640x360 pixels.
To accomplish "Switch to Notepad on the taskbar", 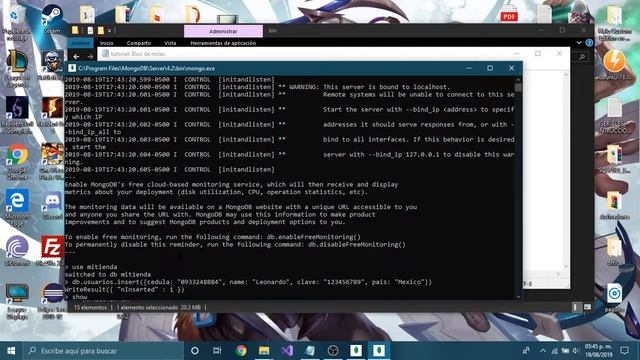I will point(310,351).
